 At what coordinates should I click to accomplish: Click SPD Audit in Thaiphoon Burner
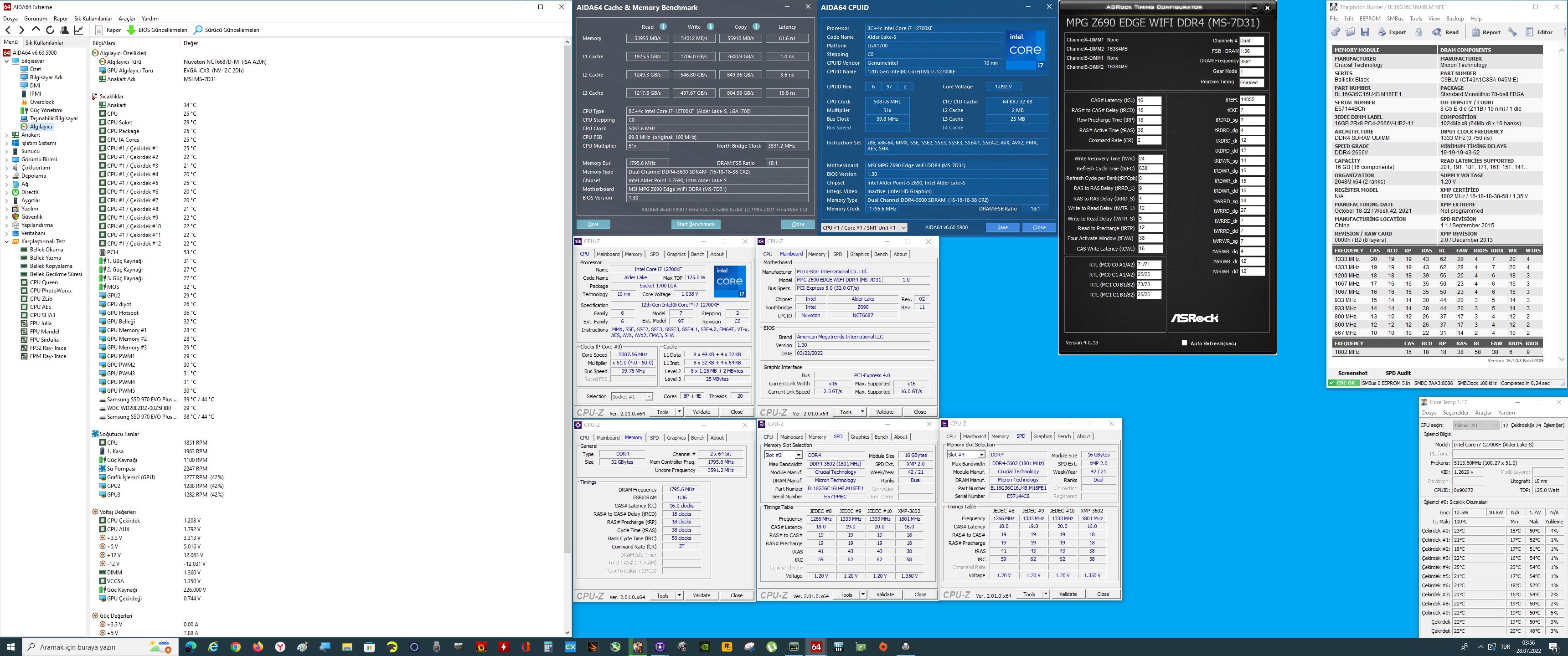[1398, 373]
